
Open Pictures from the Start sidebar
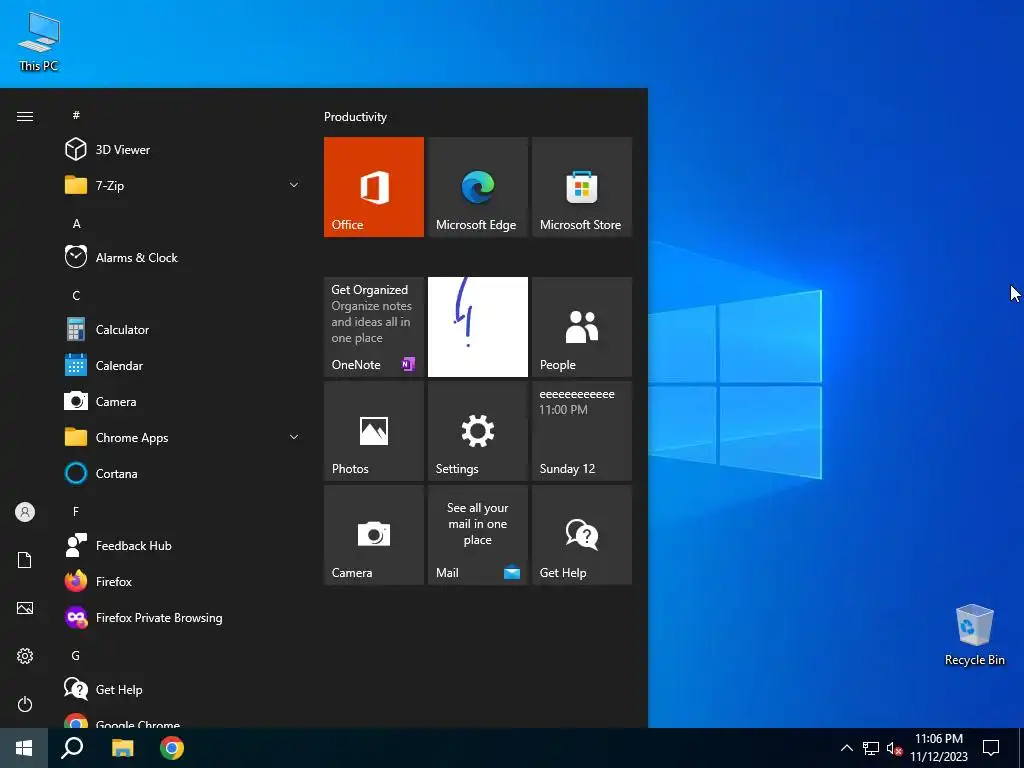[x=25, y=608]
